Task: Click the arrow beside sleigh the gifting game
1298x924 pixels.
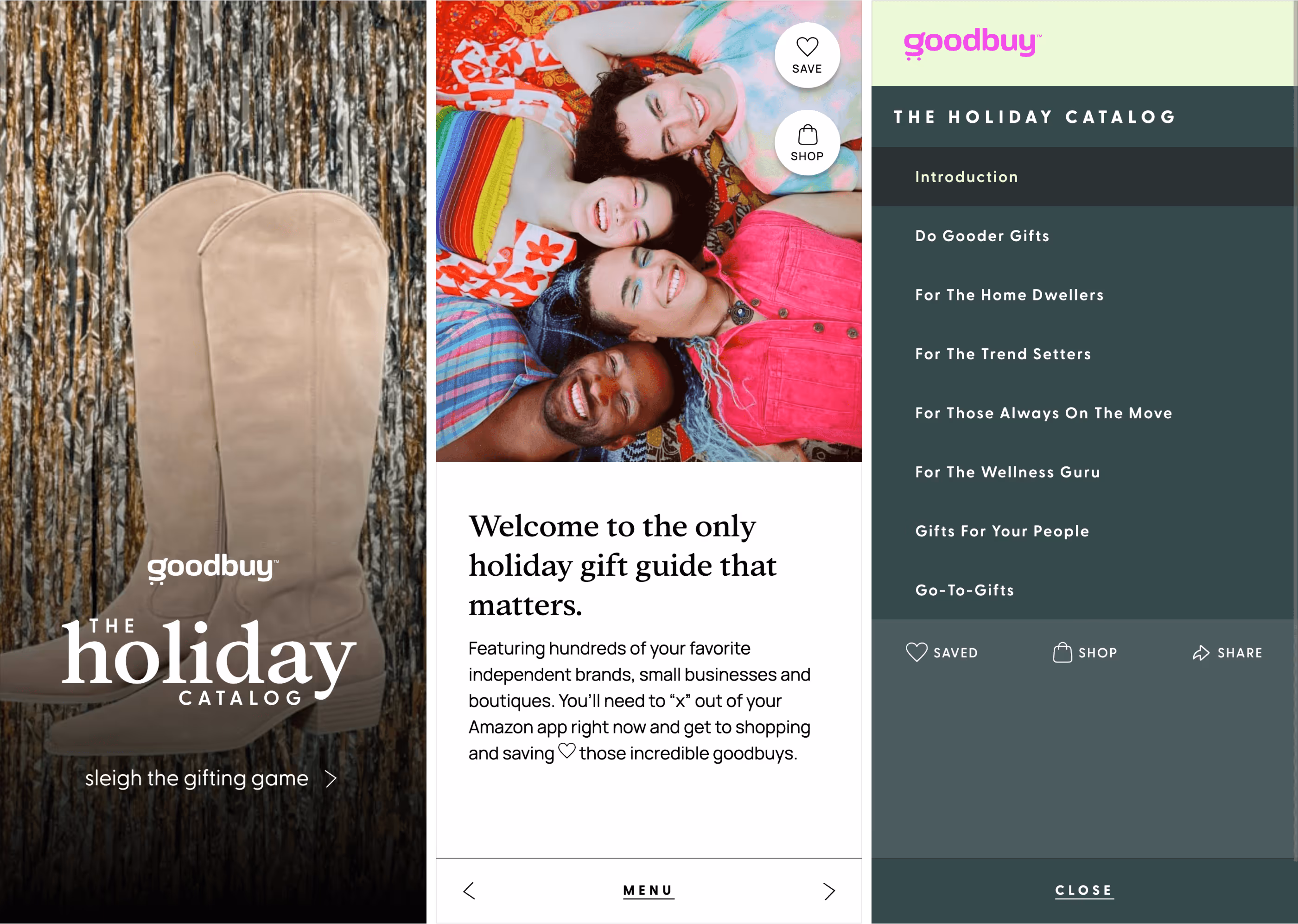Action: tap(331, 778)
